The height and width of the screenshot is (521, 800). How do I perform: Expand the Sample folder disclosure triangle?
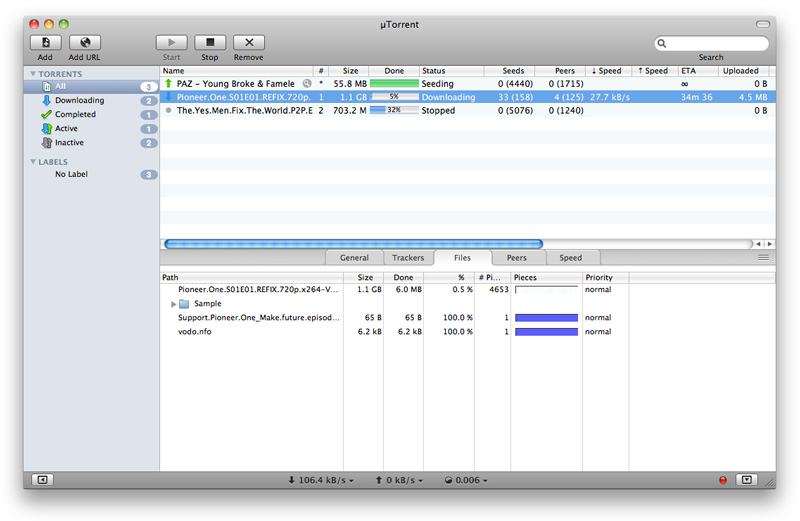pos(173,304)
